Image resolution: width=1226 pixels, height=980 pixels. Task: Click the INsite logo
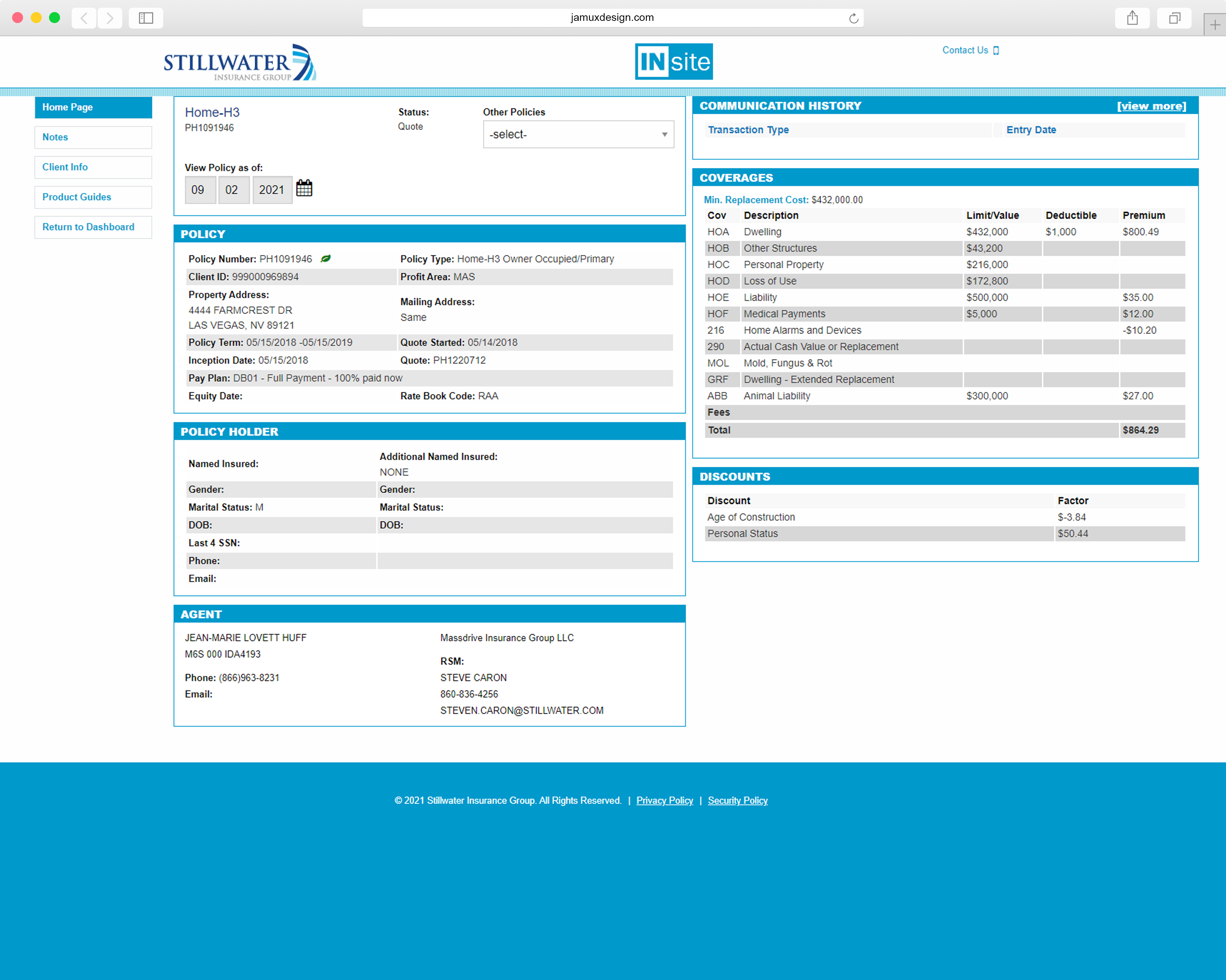[x=674, y=61]
